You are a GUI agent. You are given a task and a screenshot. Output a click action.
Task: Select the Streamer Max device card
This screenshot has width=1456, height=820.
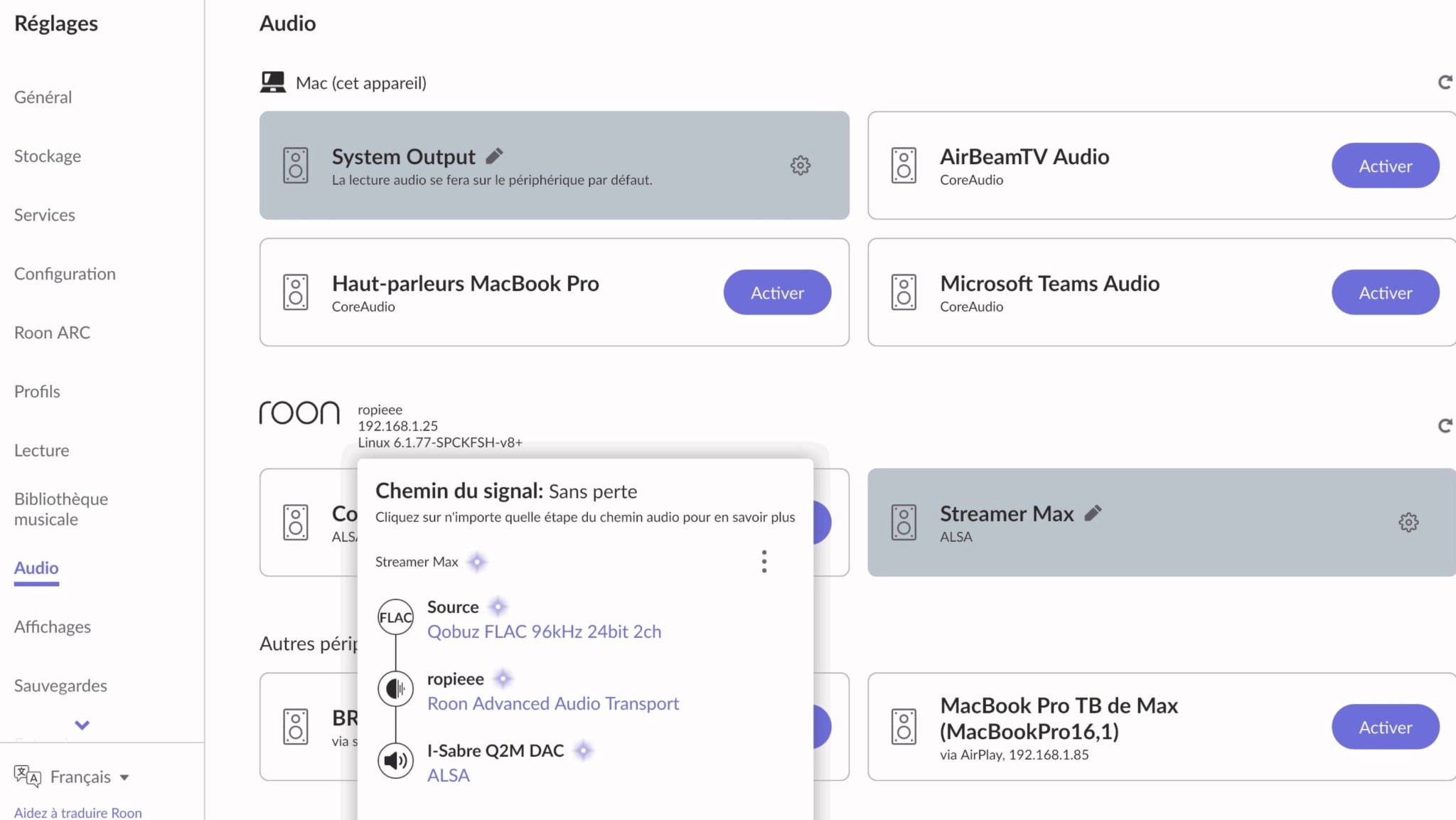(1162, 522)
